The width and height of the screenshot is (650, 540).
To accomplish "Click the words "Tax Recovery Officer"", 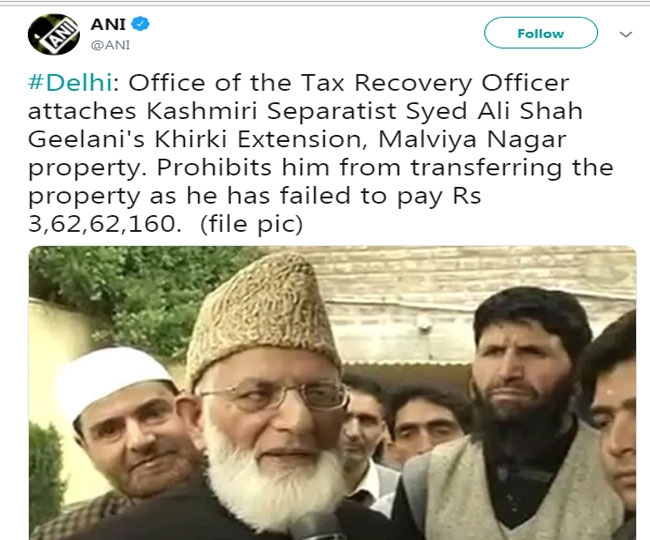I will tap(435, 83).
